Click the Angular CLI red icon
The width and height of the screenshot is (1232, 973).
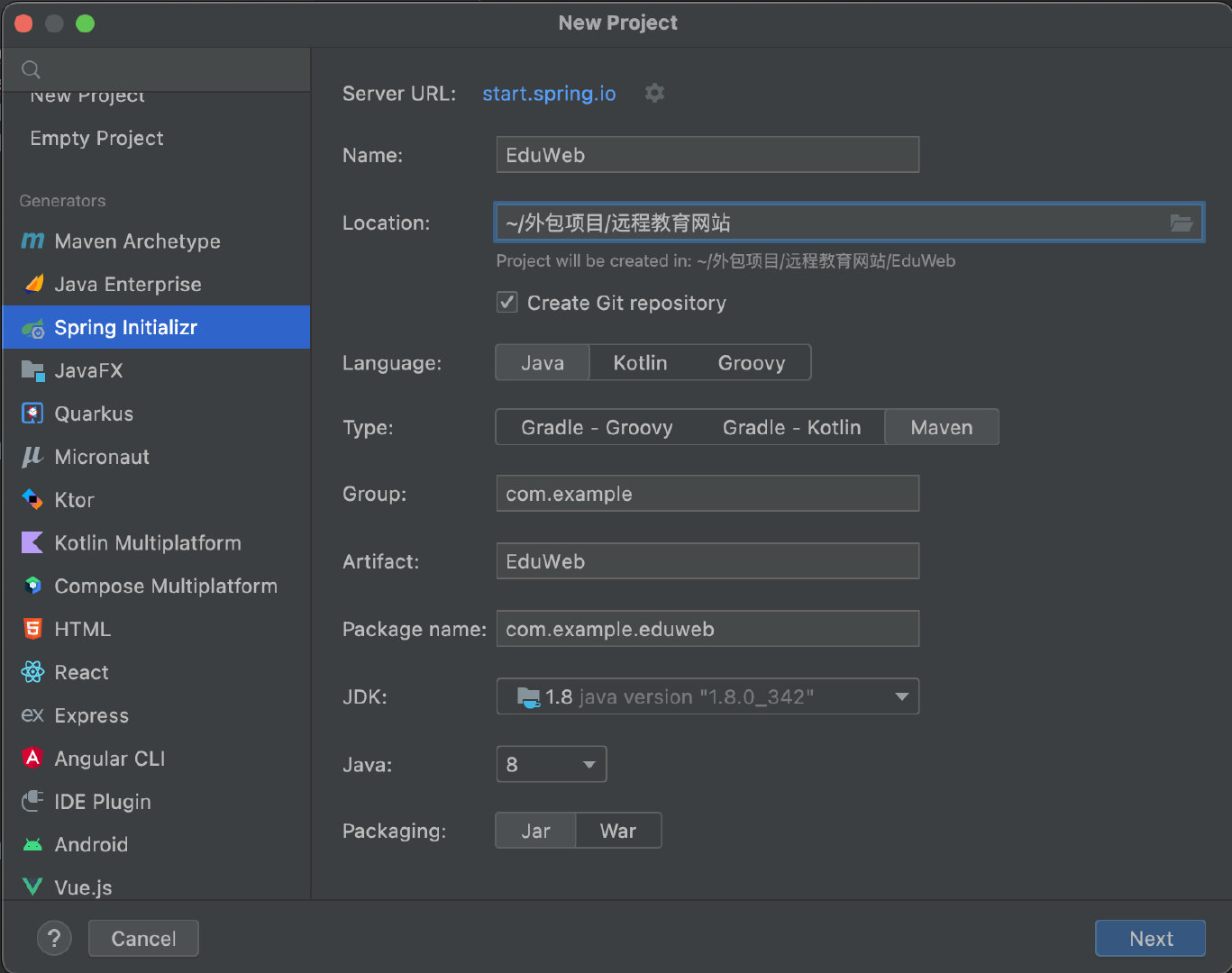pos(33,758)
